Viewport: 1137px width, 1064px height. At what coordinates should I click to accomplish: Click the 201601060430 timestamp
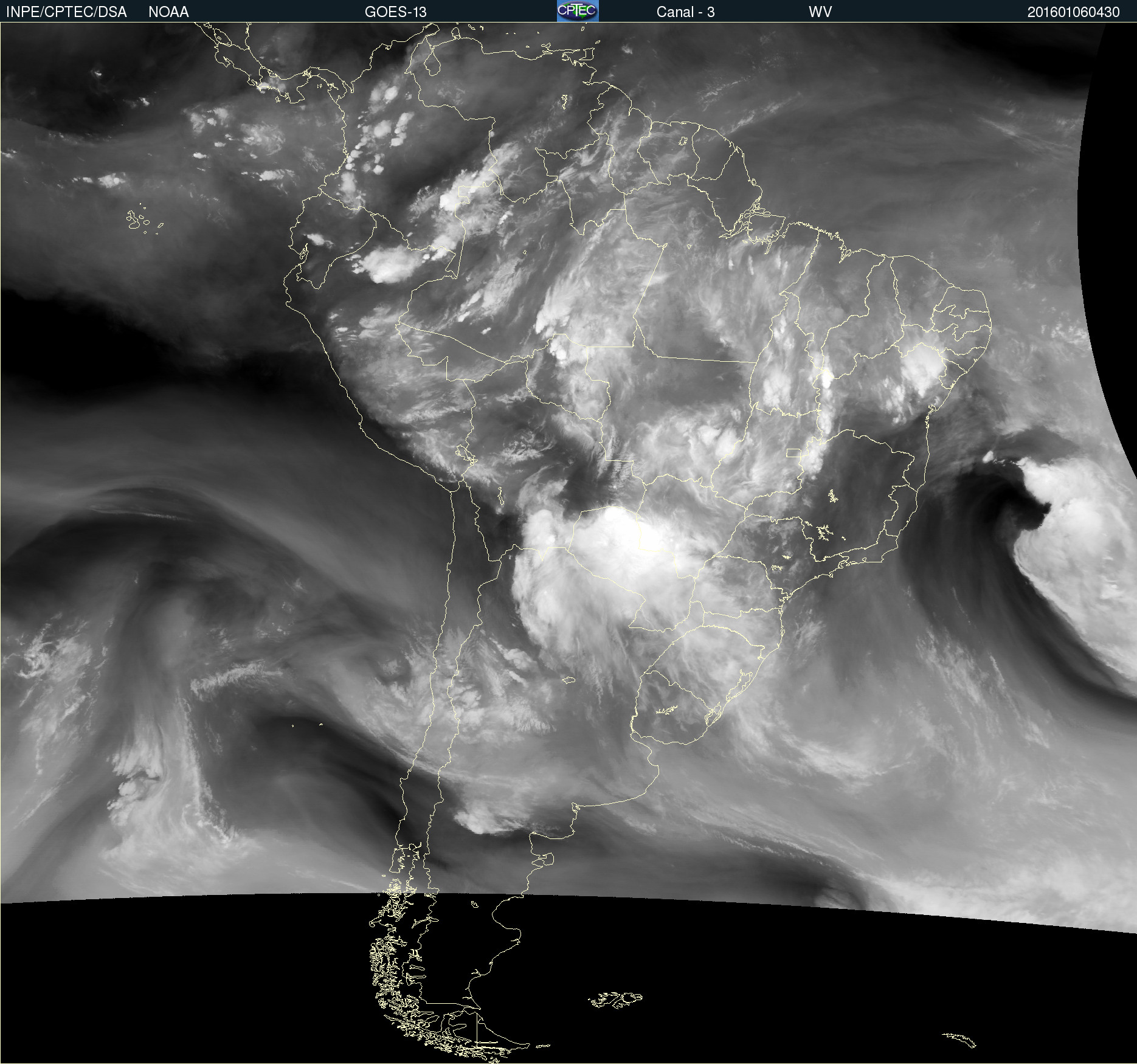coord(1073,12)
